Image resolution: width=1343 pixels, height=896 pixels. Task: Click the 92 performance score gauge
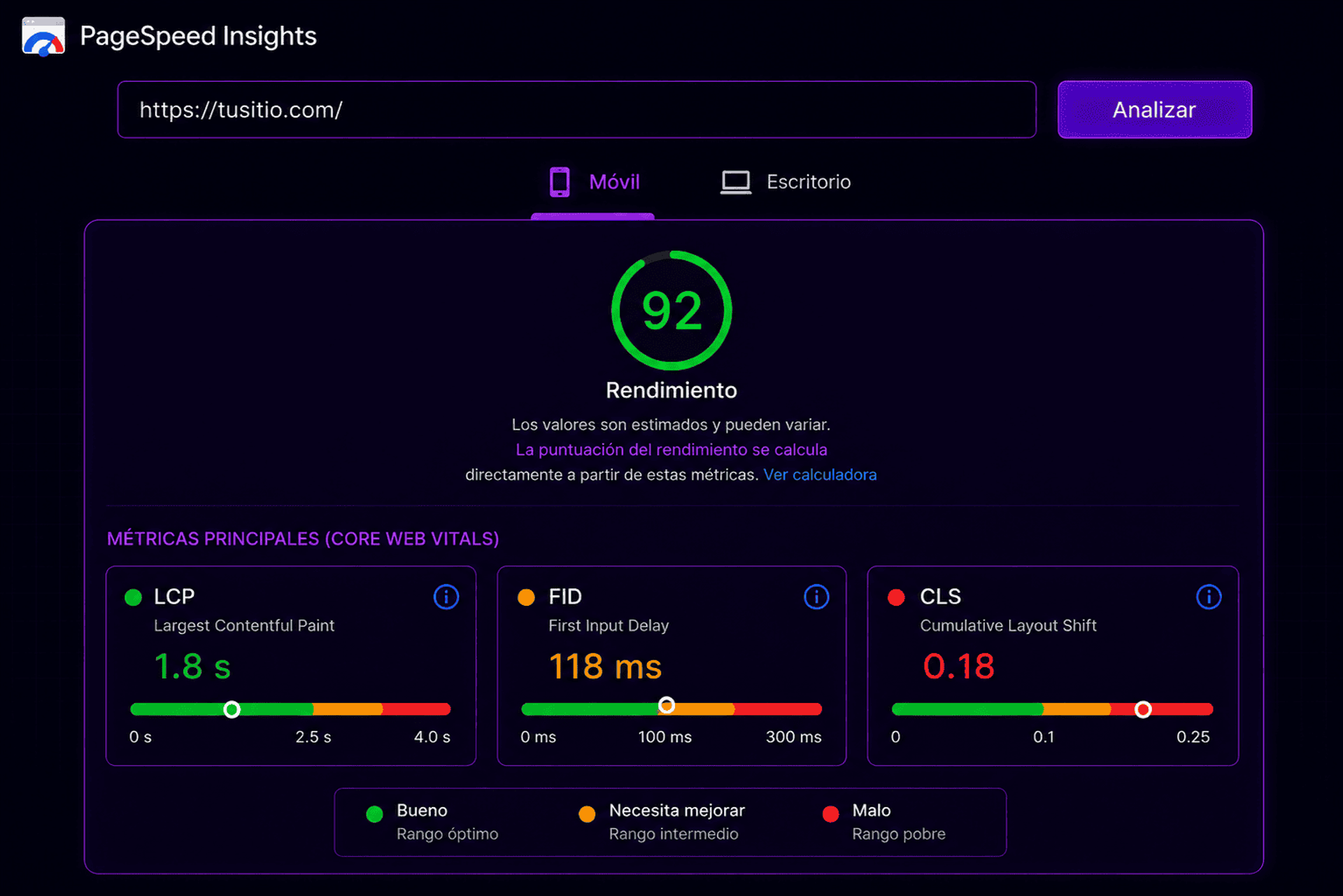(x=671, y=311)
